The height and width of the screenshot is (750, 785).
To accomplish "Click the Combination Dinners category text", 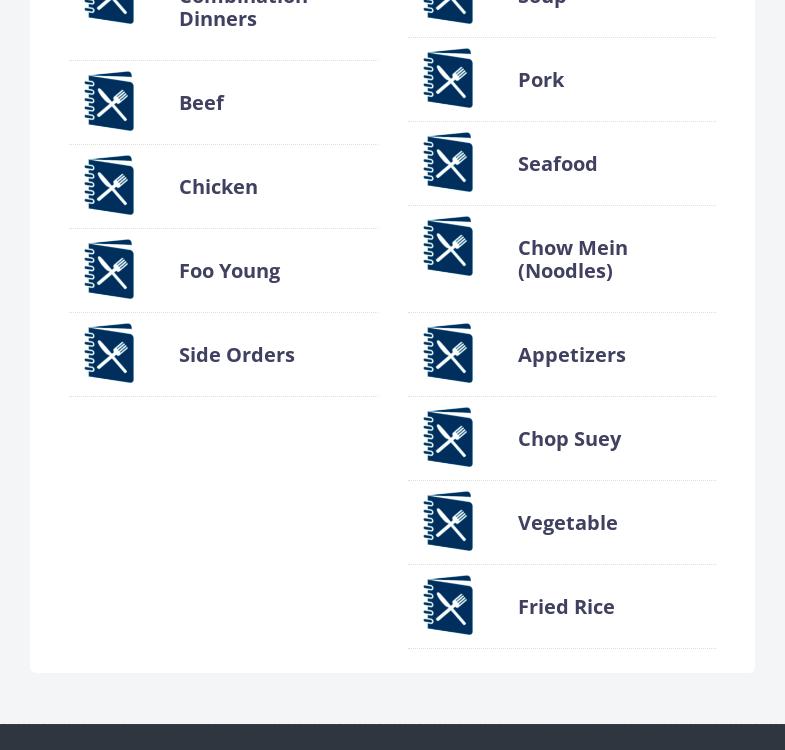I will 243,14.
